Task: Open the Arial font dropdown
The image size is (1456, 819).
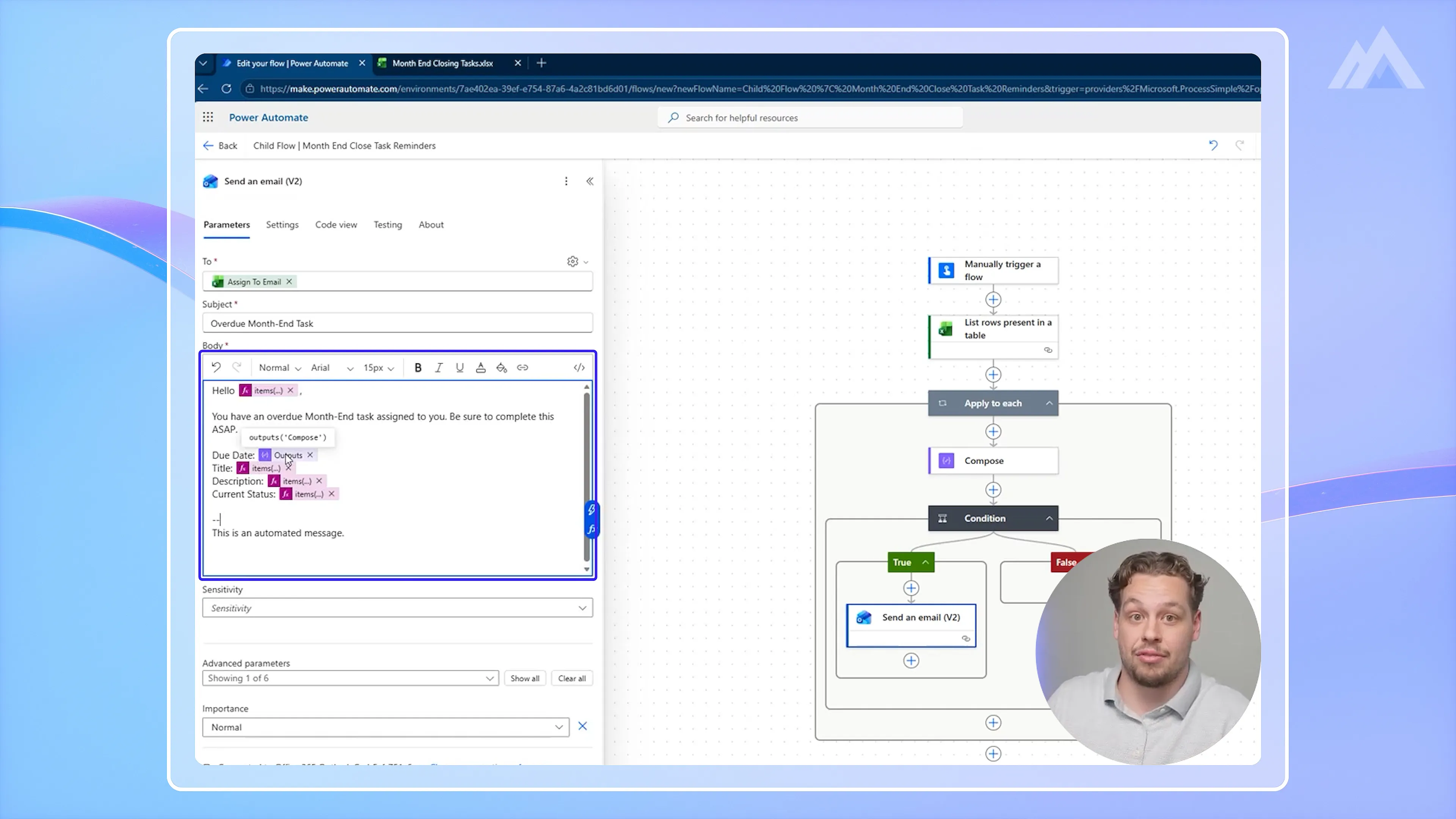Action: click(x=333, y=367)
